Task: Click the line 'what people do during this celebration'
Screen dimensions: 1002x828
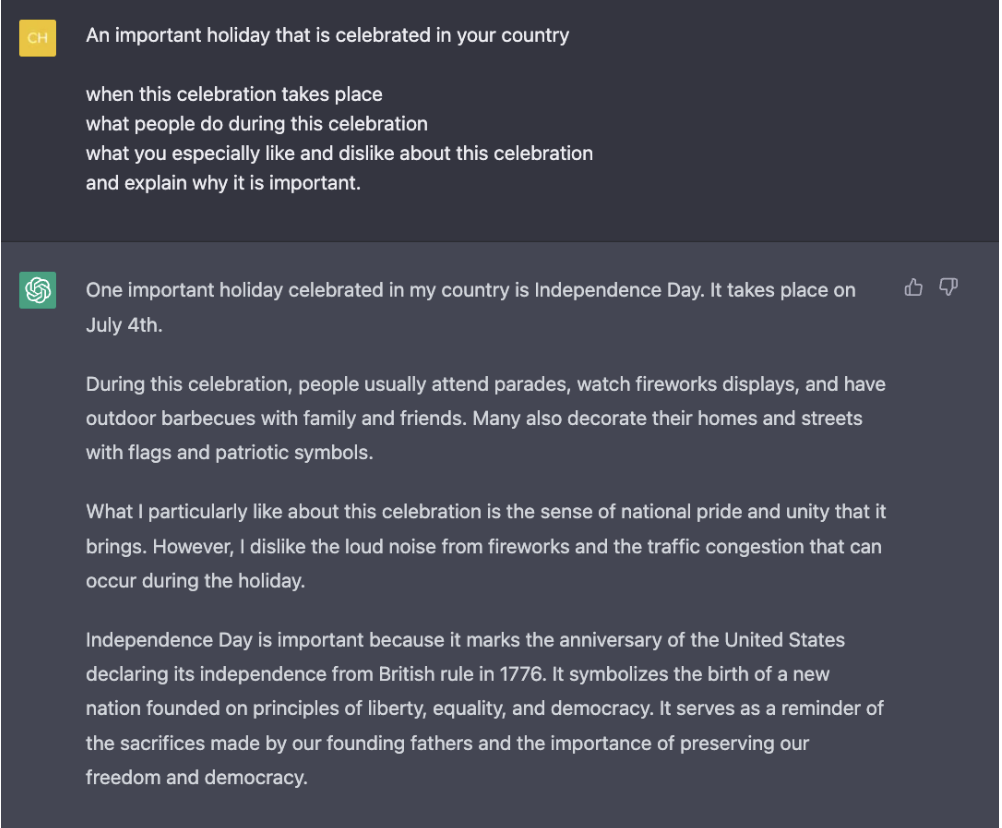Action: [x=256, y=125]
